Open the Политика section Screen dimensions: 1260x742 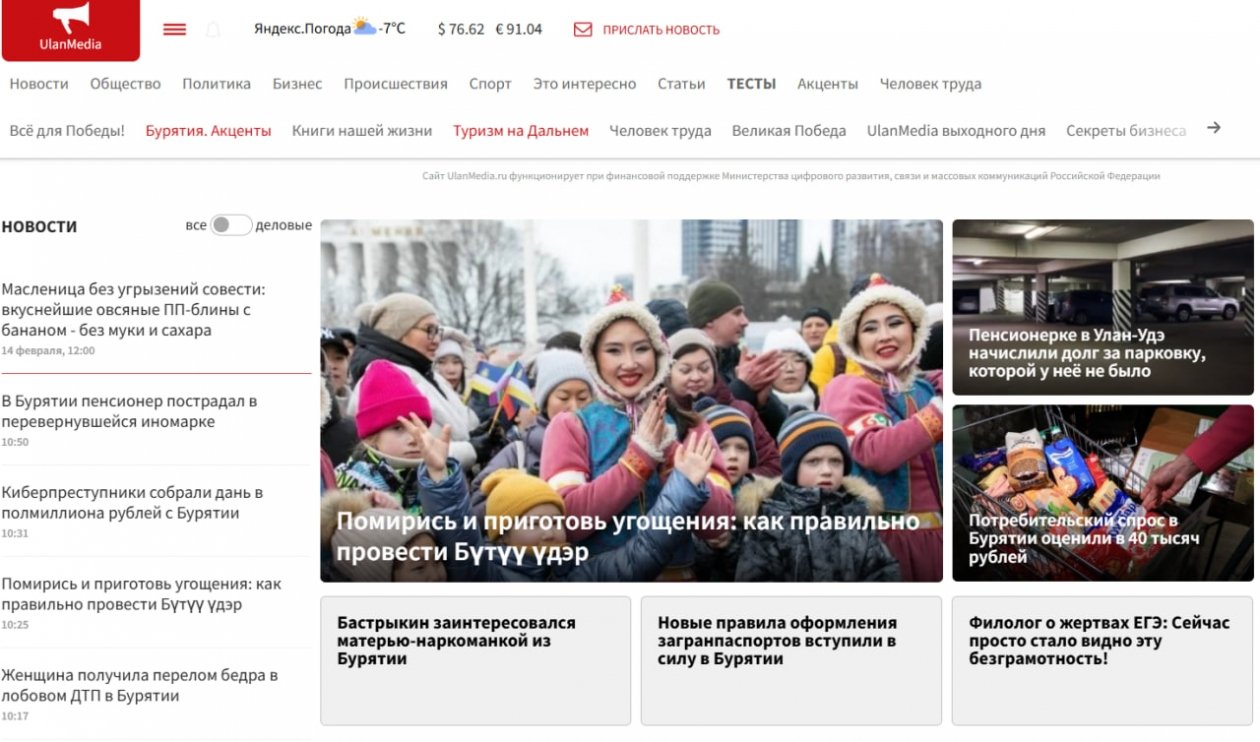pyautogui.click(x=216, y=84)
